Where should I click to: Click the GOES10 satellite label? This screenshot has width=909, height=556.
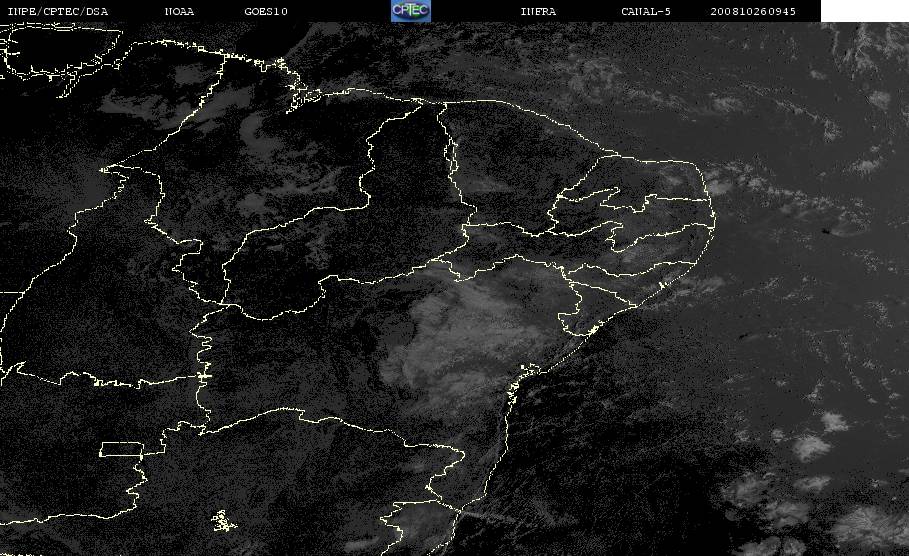coord(266,12)
